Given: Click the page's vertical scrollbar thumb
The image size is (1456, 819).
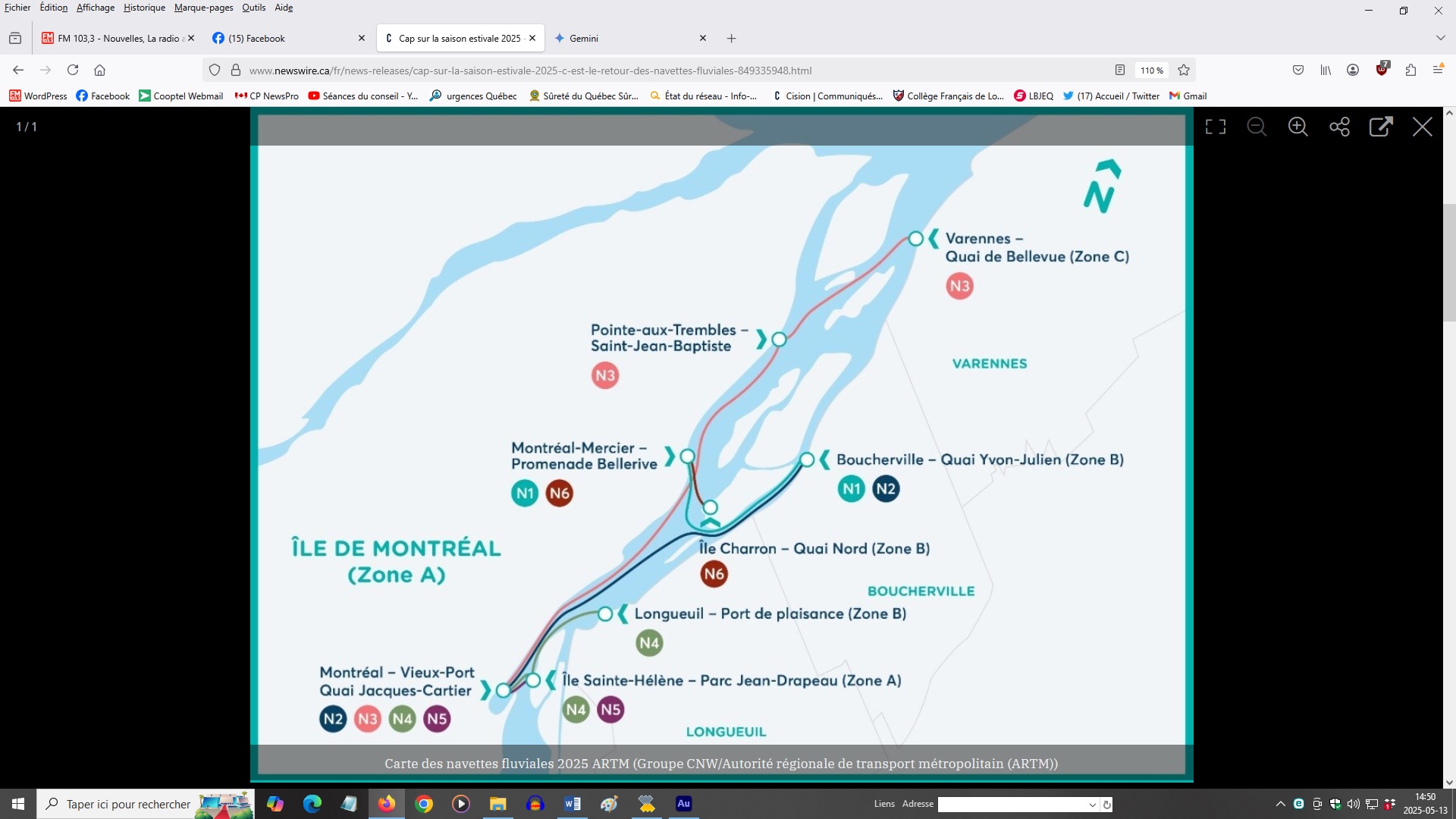Looking at the screenshot, I should [1449, 262].
